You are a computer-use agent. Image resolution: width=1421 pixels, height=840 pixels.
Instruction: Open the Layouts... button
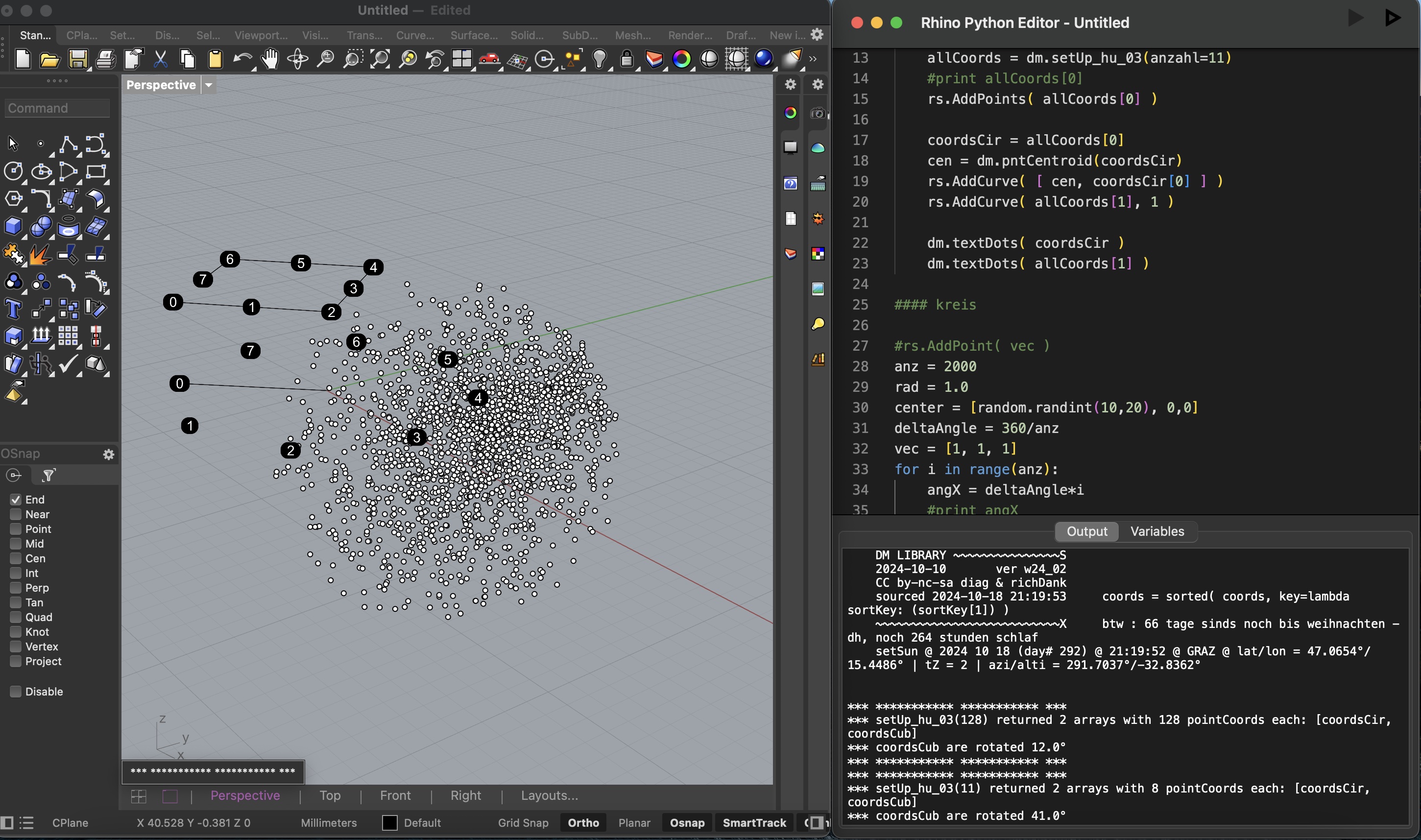tap(549, 795)
